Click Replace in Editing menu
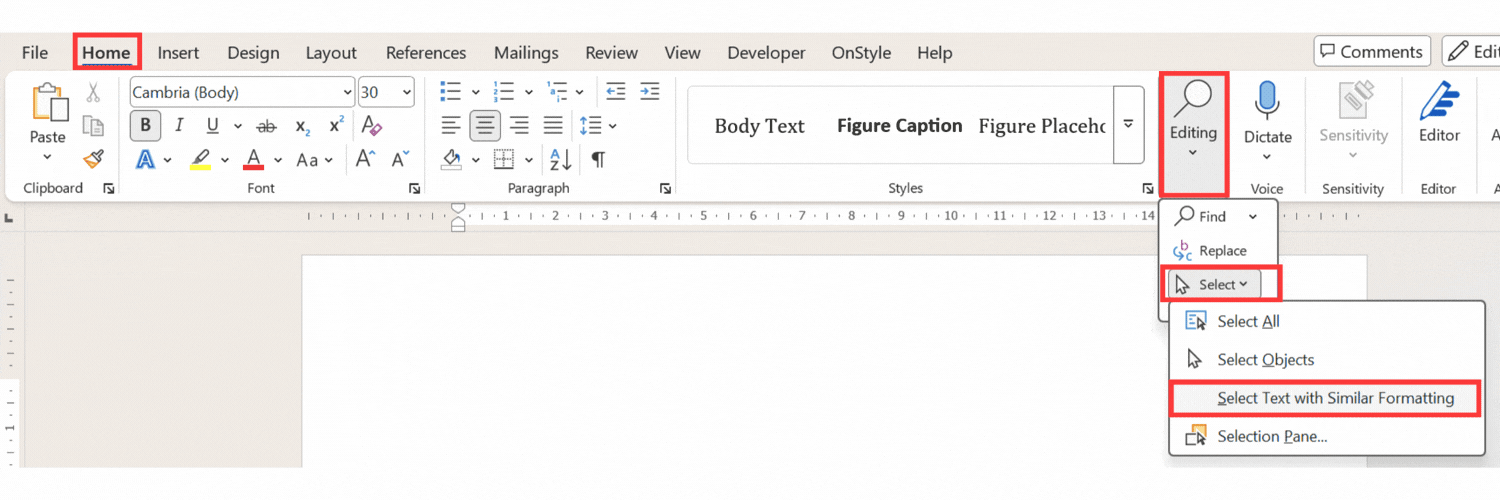The image size is (1500, 500). pyautogui.click(x=1211, y=251)
